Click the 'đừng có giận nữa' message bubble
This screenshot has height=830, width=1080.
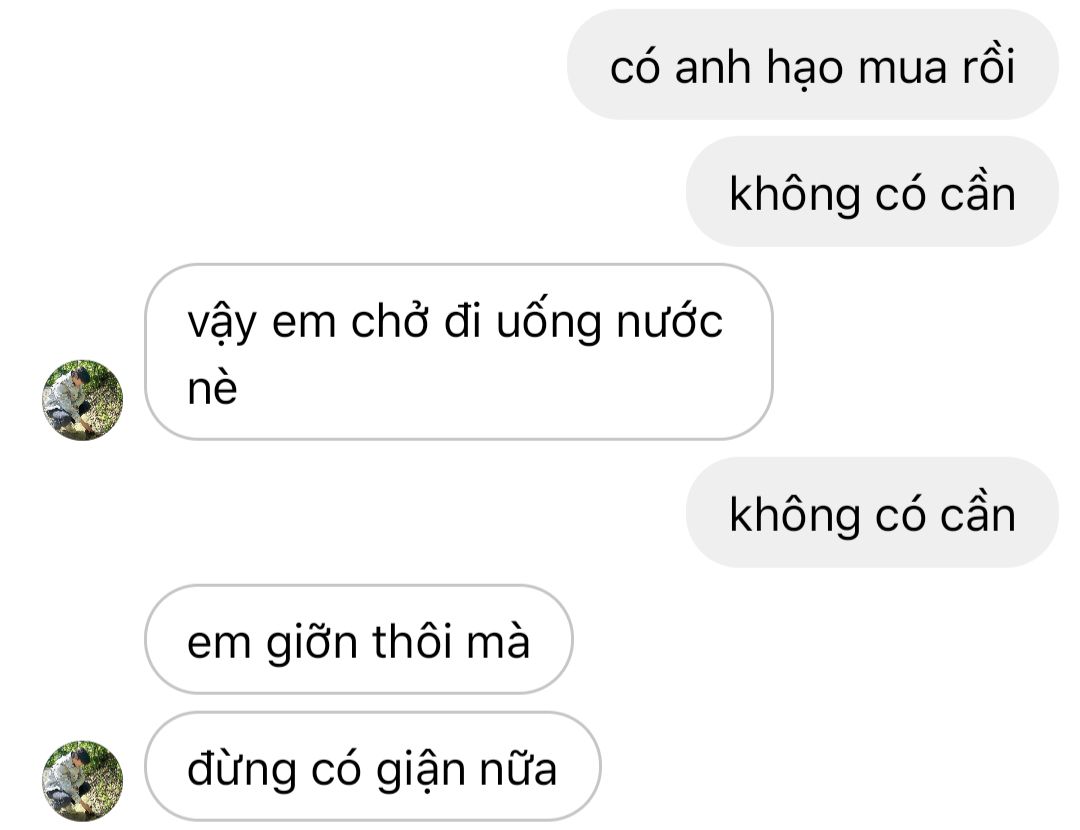(x=373, y=767)
